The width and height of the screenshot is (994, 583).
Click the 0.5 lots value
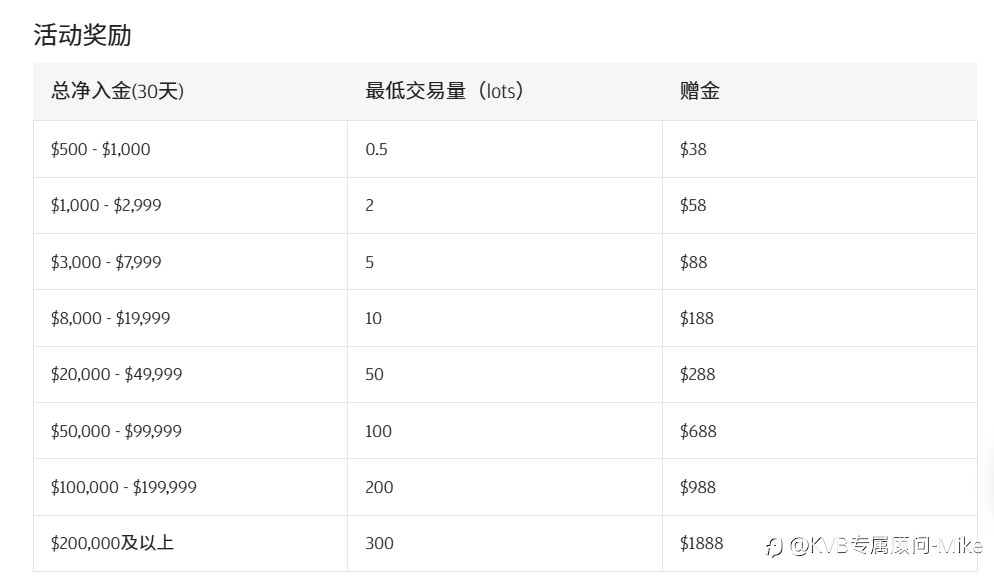[x=377, y=150]
